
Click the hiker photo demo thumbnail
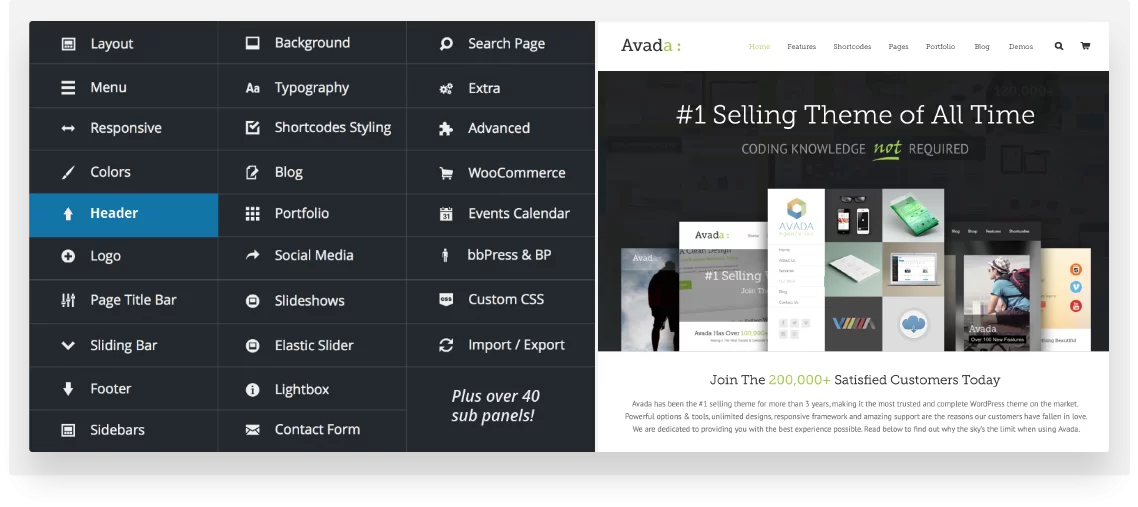[650, 300]
